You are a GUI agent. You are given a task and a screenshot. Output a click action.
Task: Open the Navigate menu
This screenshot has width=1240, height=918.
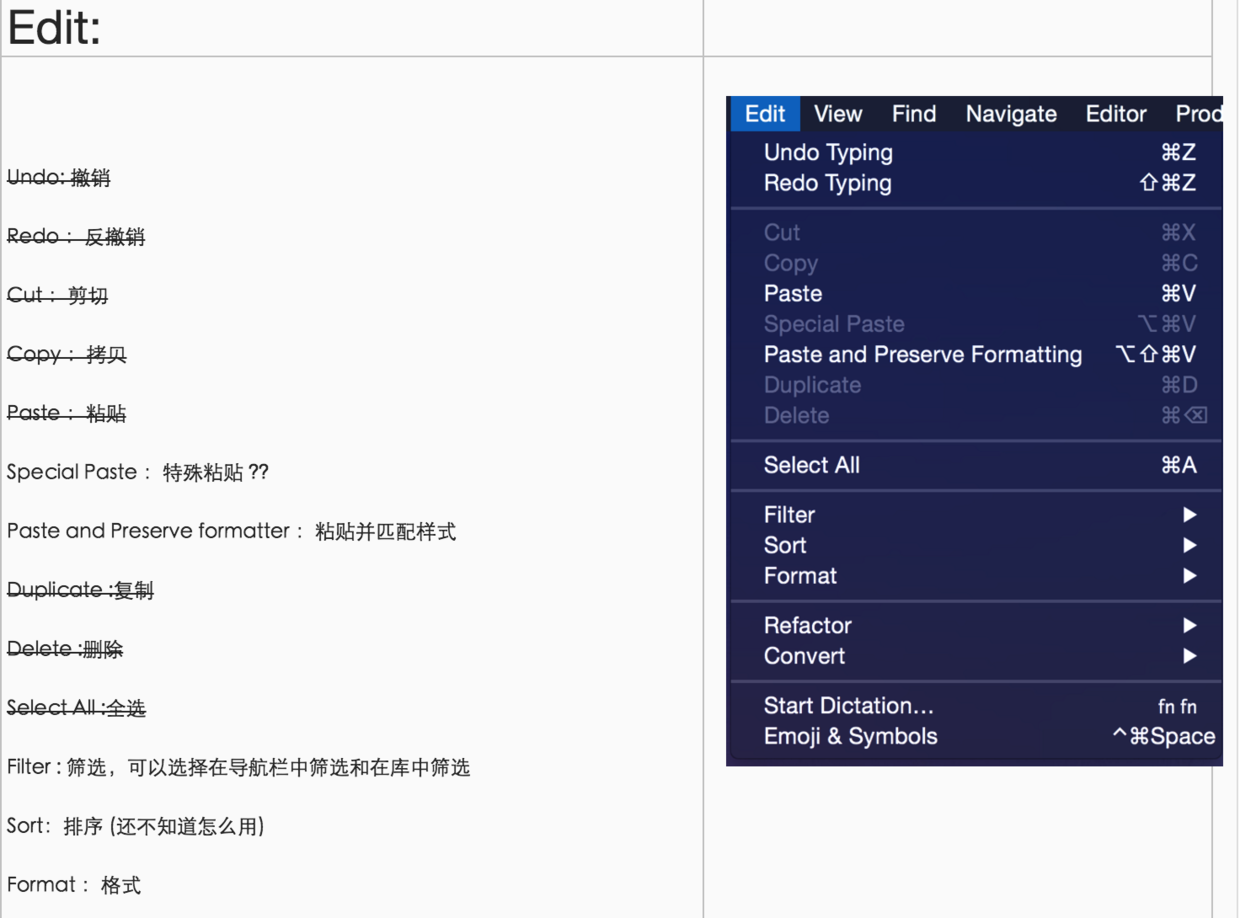tap(1011, 114)
